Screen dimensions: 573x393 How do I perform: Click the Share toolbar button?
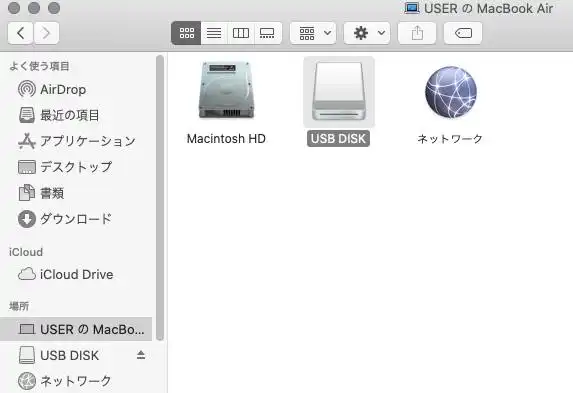pyautogui.click(x=417, y=33)
